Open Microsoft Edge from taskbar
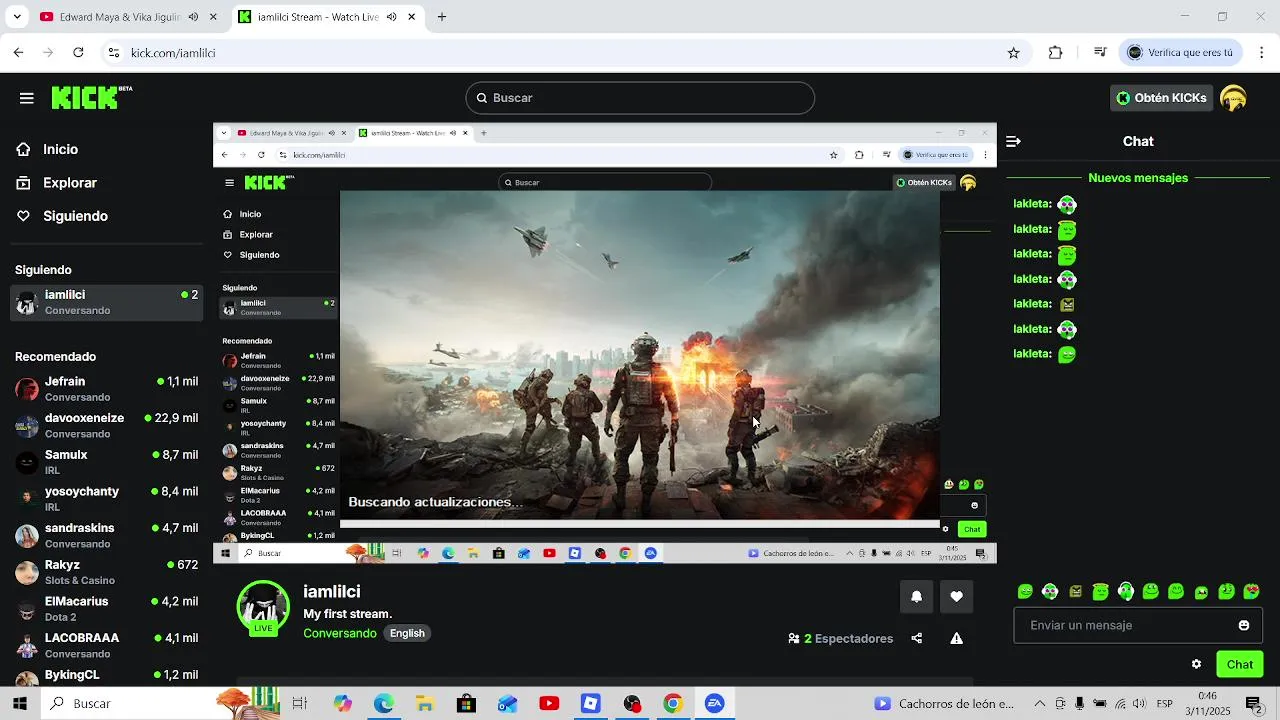The width and height of the screenshot is (1280, 720). click(384, 703)
